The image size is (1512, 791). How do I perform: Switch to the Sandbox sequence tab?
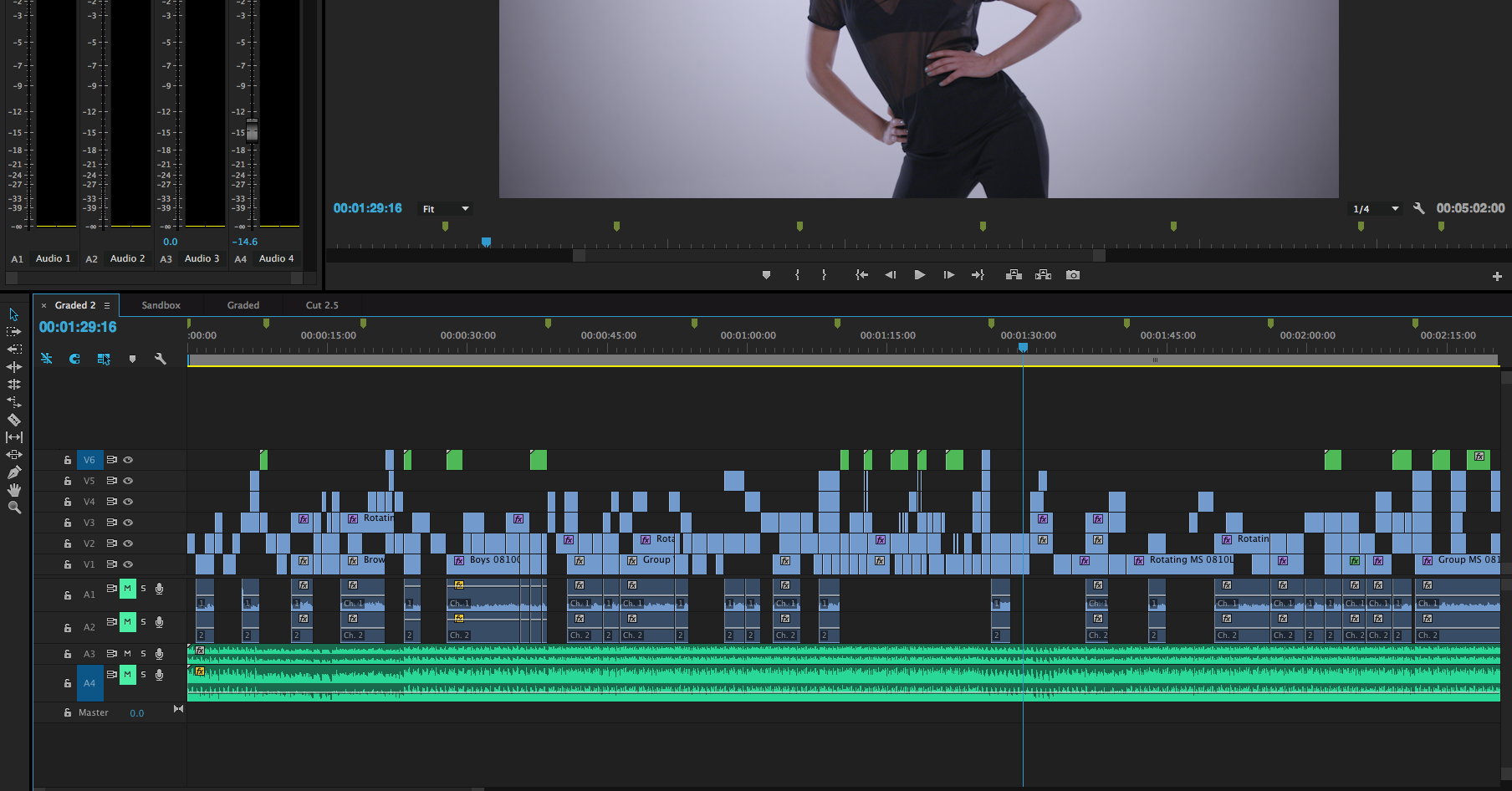tap(161, 305)
